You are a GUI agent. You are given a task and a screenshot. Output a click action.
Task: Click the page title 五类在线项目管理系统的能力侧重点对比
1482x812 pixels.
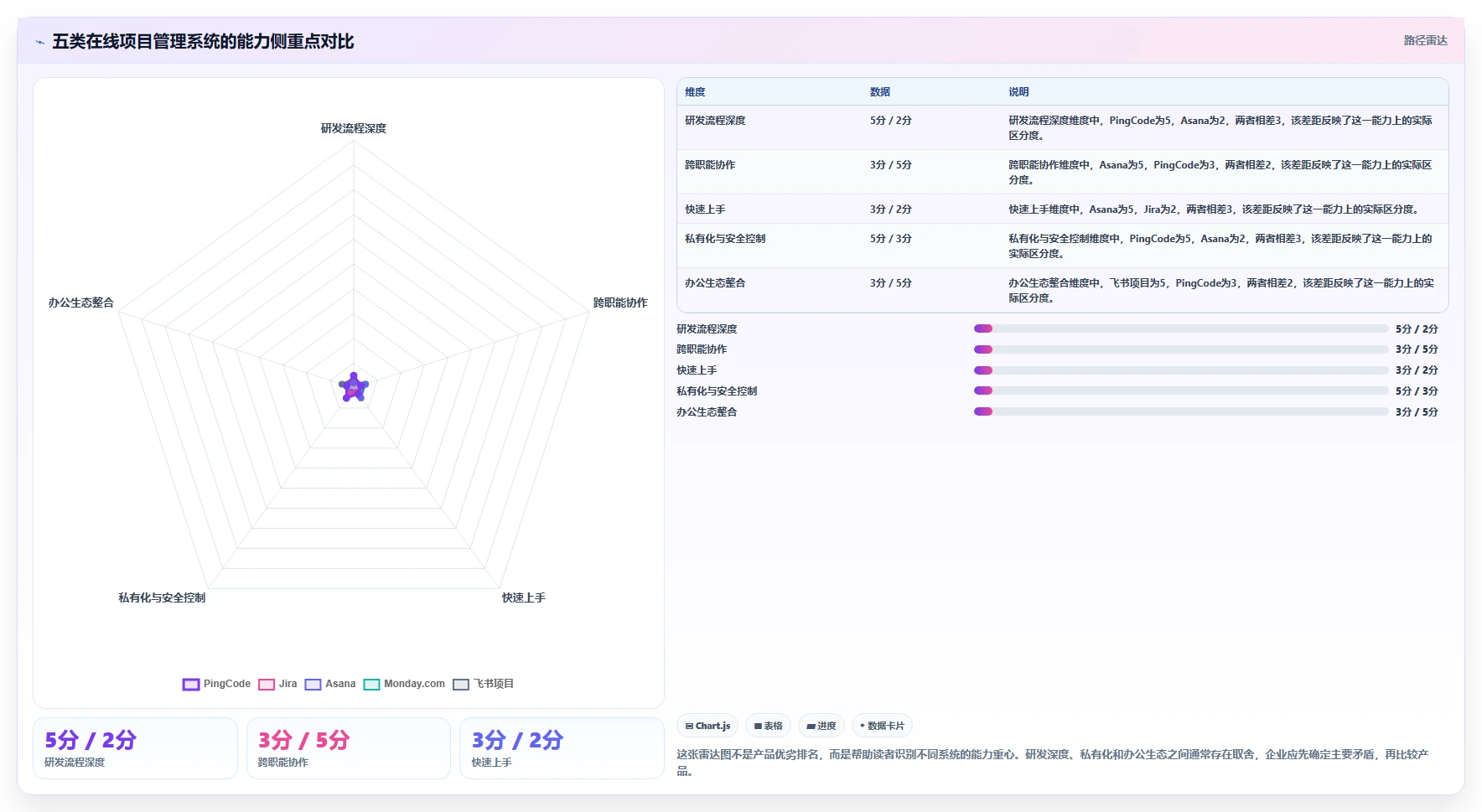click(x=203, y=42)
